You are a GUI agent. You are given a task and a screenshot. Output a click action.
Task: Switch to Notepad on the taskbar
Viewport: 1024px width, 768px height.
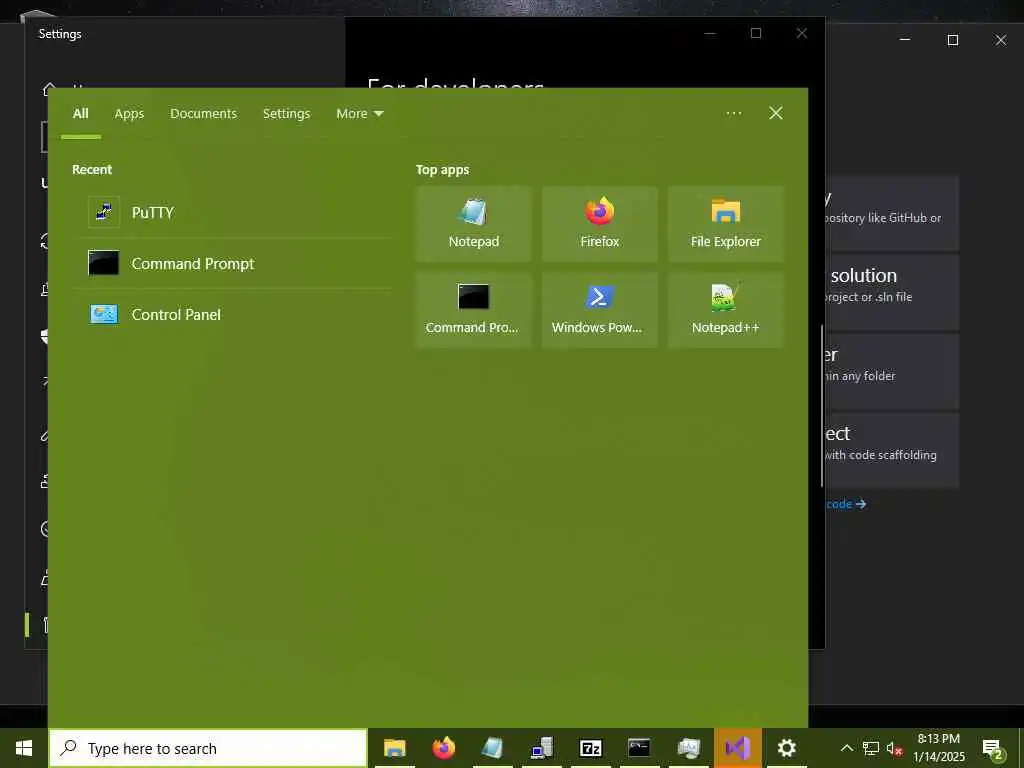tap(492, 748)
